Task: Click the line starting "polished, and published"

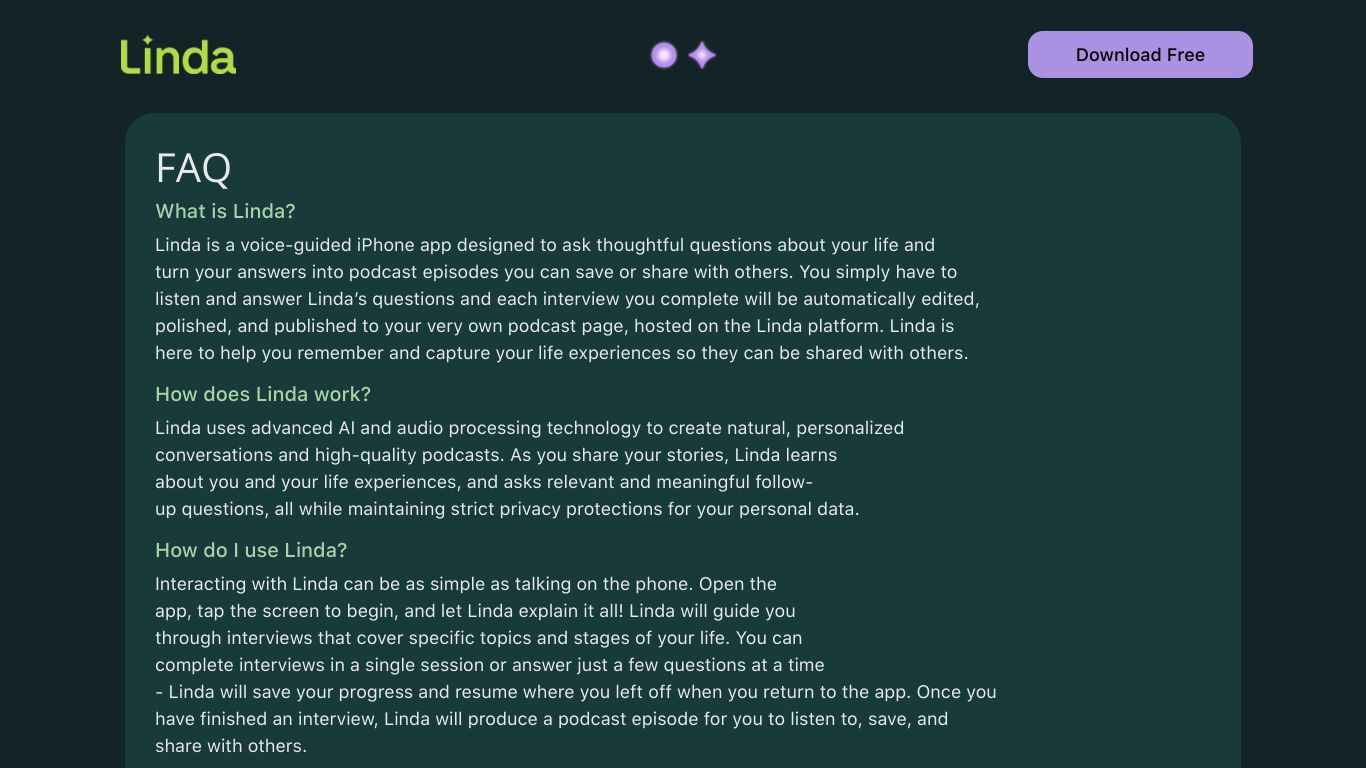Action: pyautogui.click(x=554, y=326)
